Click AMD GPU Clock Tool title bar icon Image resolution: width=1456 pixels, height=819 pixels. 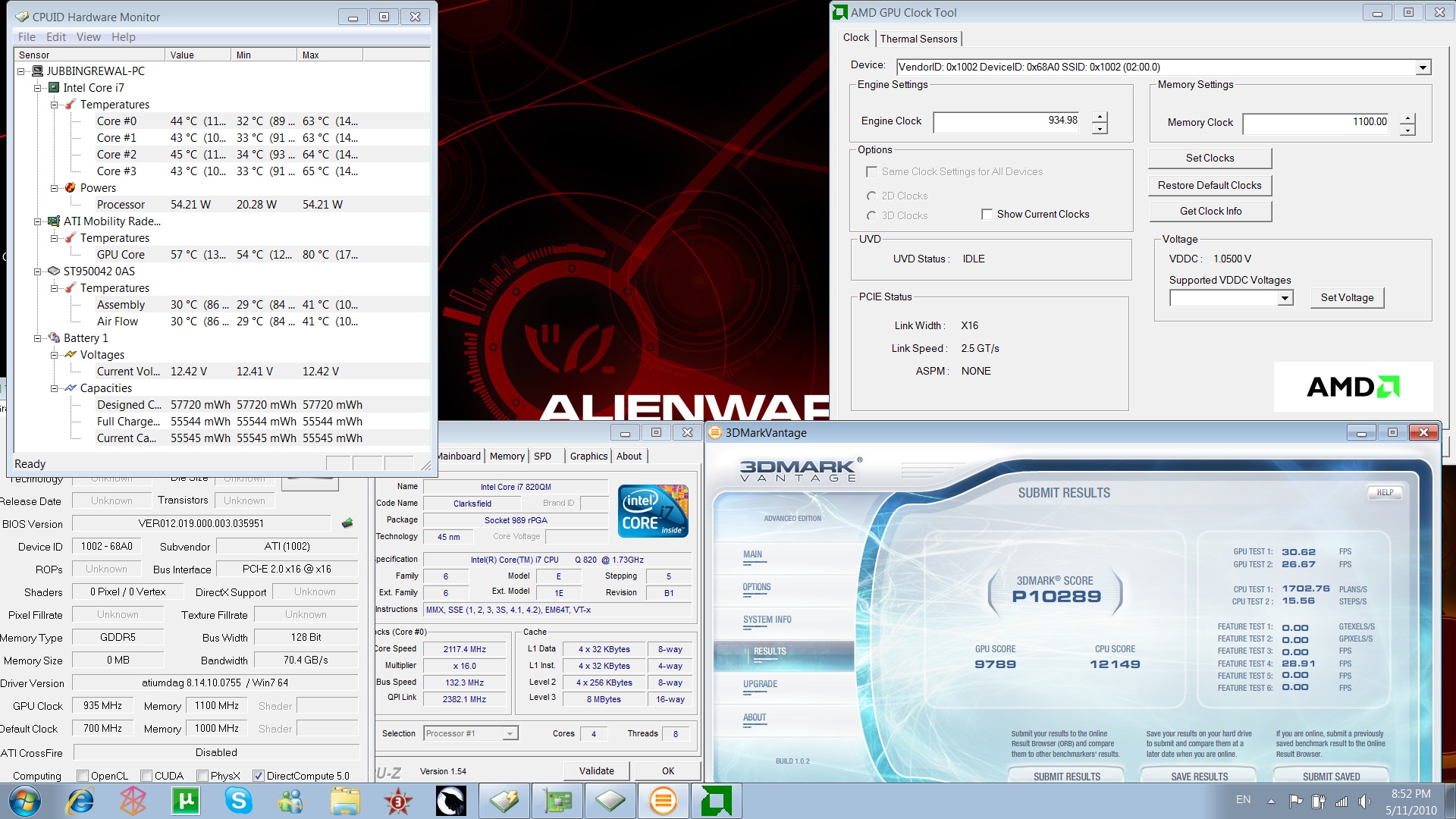tap(839, 12)
